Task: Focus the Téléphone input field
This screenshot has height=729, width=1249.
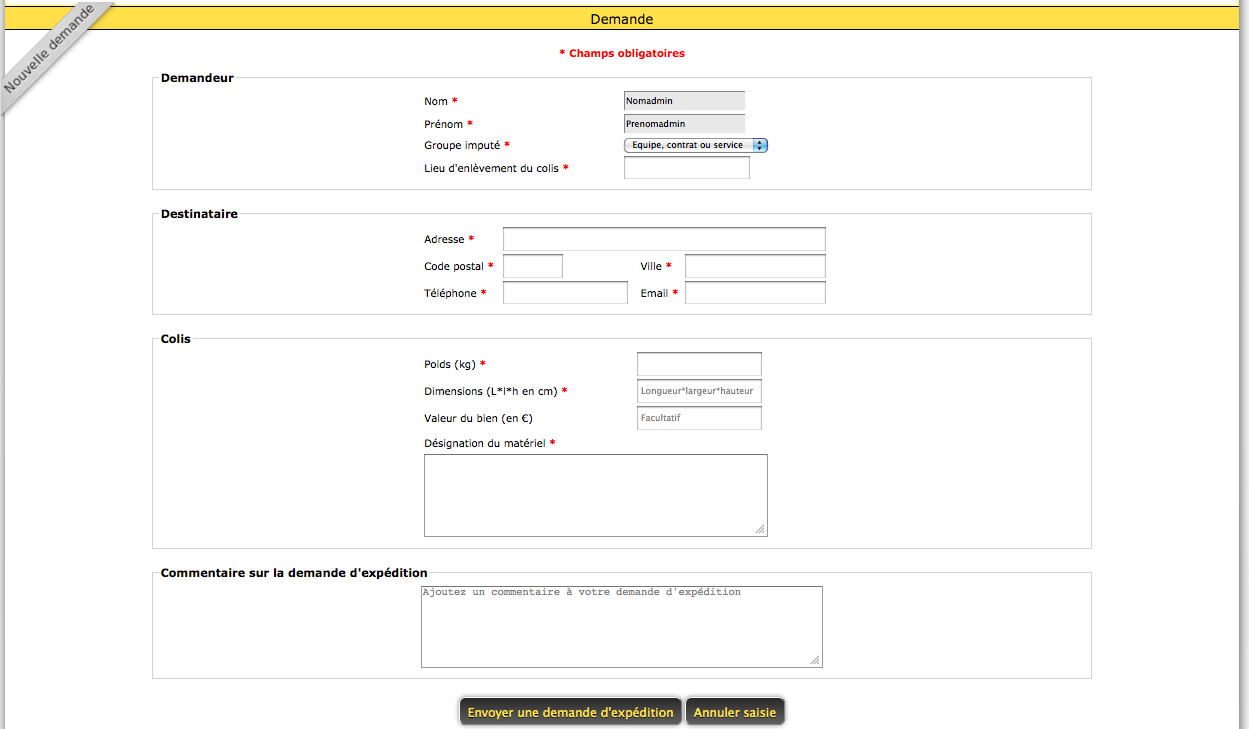Action: 565,293
